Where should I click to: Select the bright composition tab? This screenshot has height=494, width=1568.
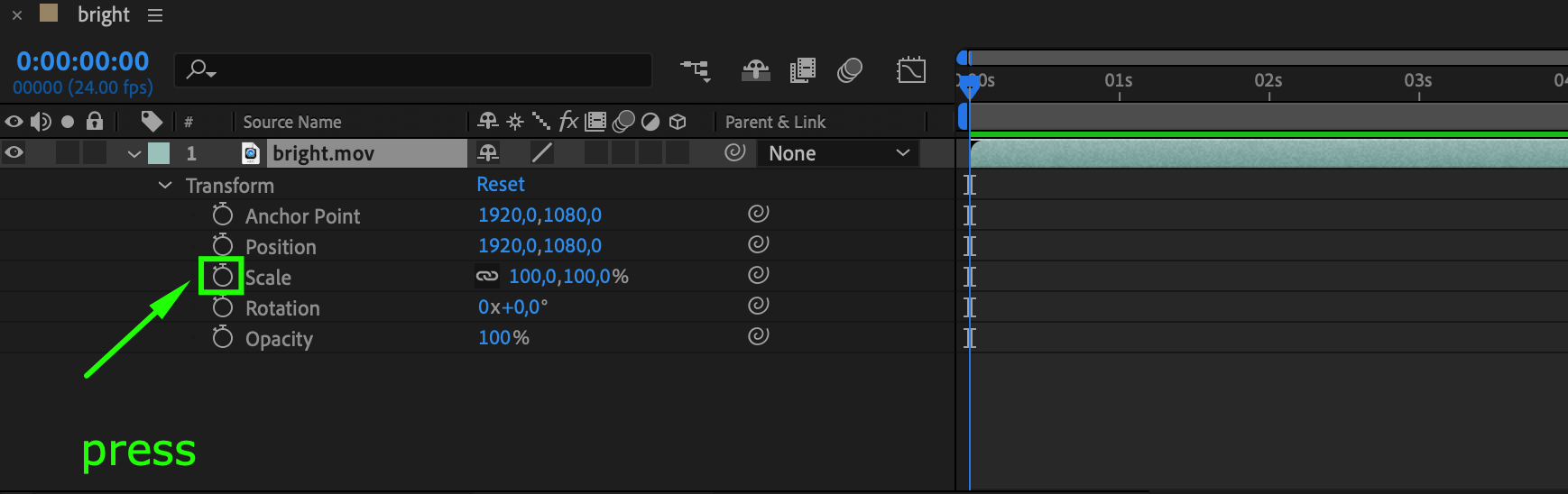pos(103,15)
